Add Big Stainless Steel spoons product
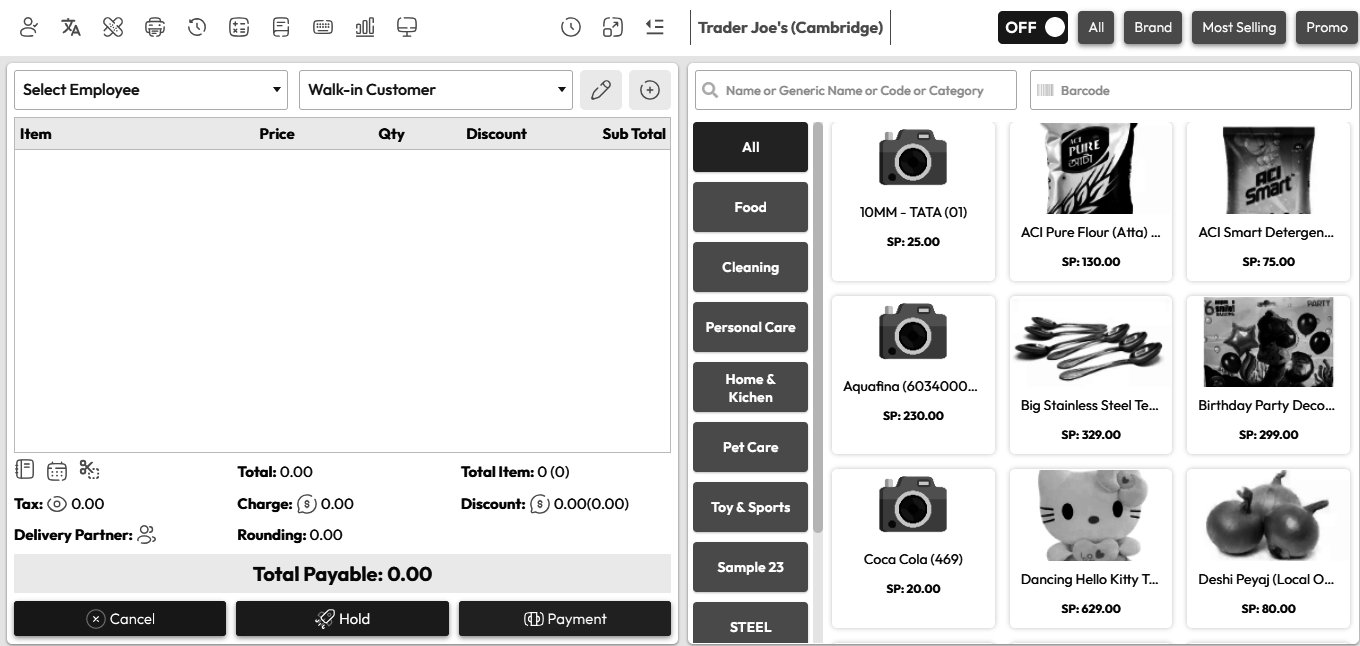The image size is (1360, 646). point(1091,375)
